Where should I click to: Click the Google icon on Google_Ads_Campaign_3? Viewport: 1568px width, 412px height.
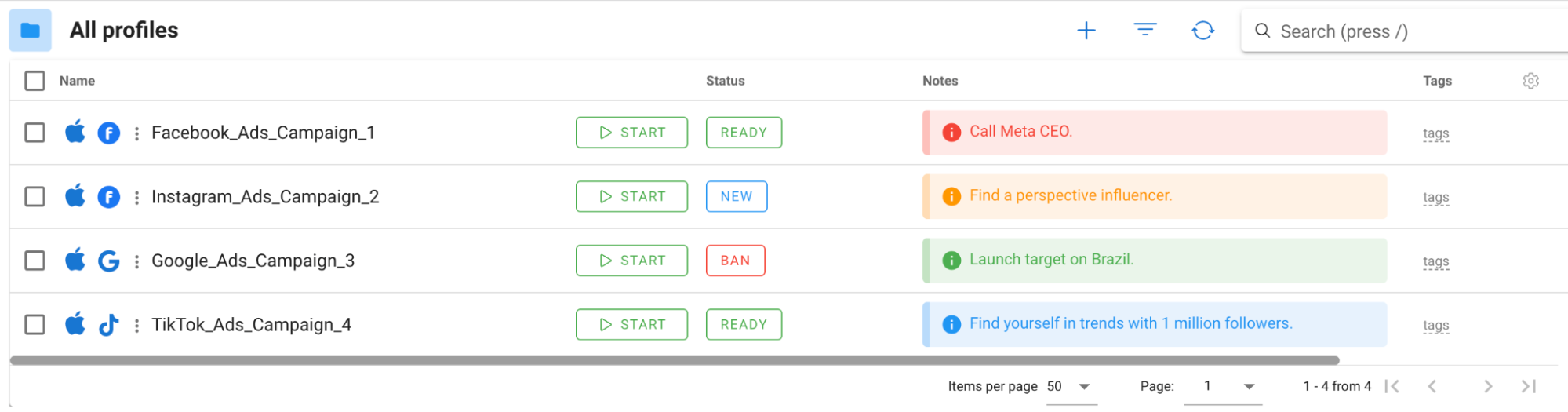click(x=109, y=261)
